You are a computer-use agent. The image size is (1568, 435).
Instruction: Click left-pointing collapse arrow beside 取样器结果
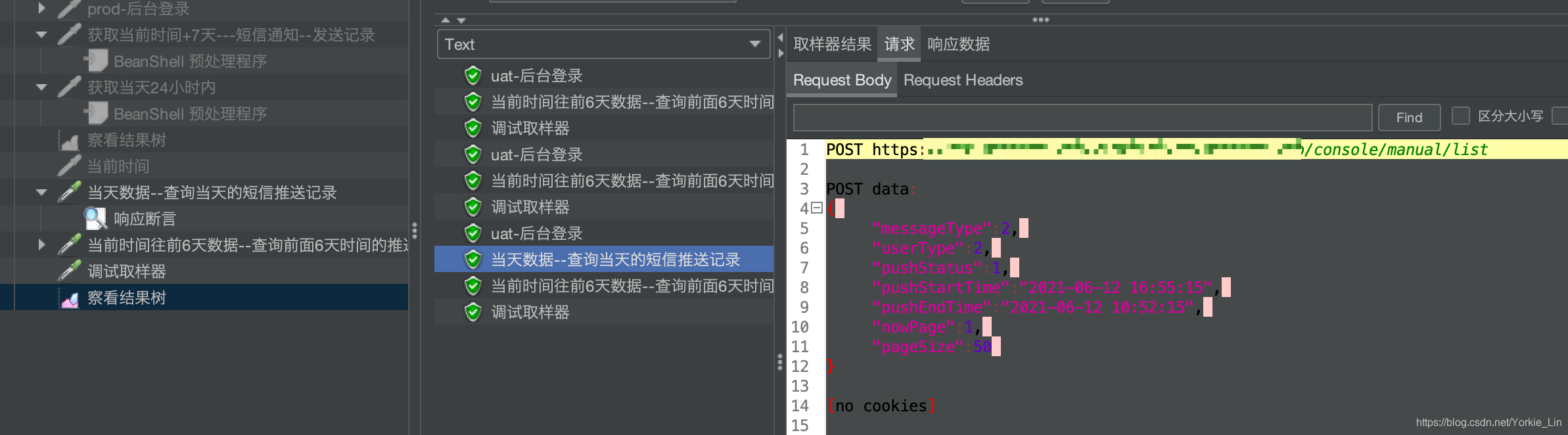pos(781,37)
